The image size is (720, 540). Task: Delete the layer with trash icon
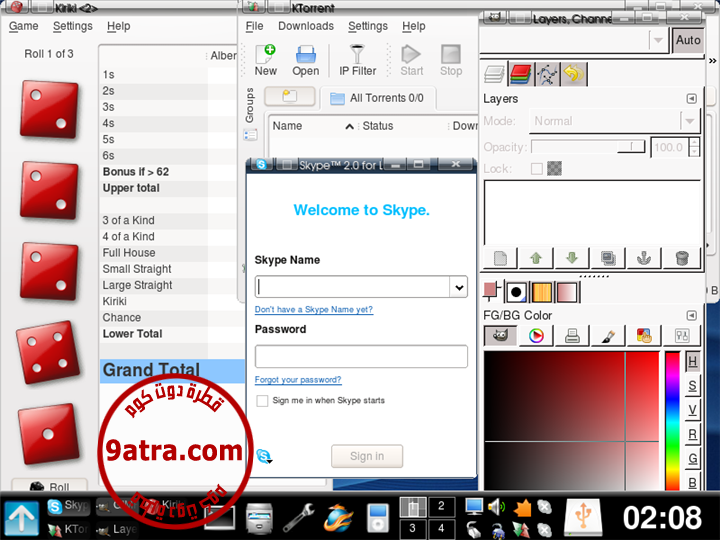[x=682, y=258]
